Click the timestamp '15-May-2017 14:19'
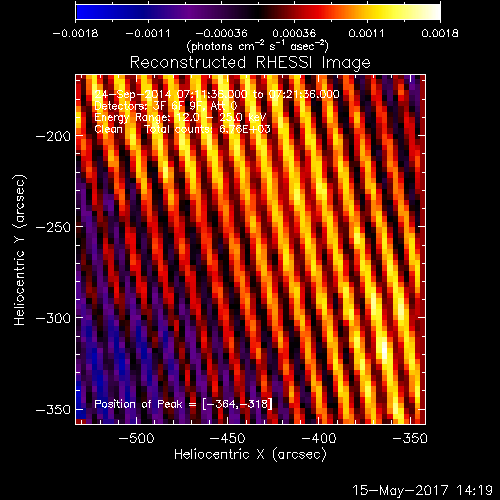This screenshot has width=500, height=500. pyautogui.click(x=422, y=490)
